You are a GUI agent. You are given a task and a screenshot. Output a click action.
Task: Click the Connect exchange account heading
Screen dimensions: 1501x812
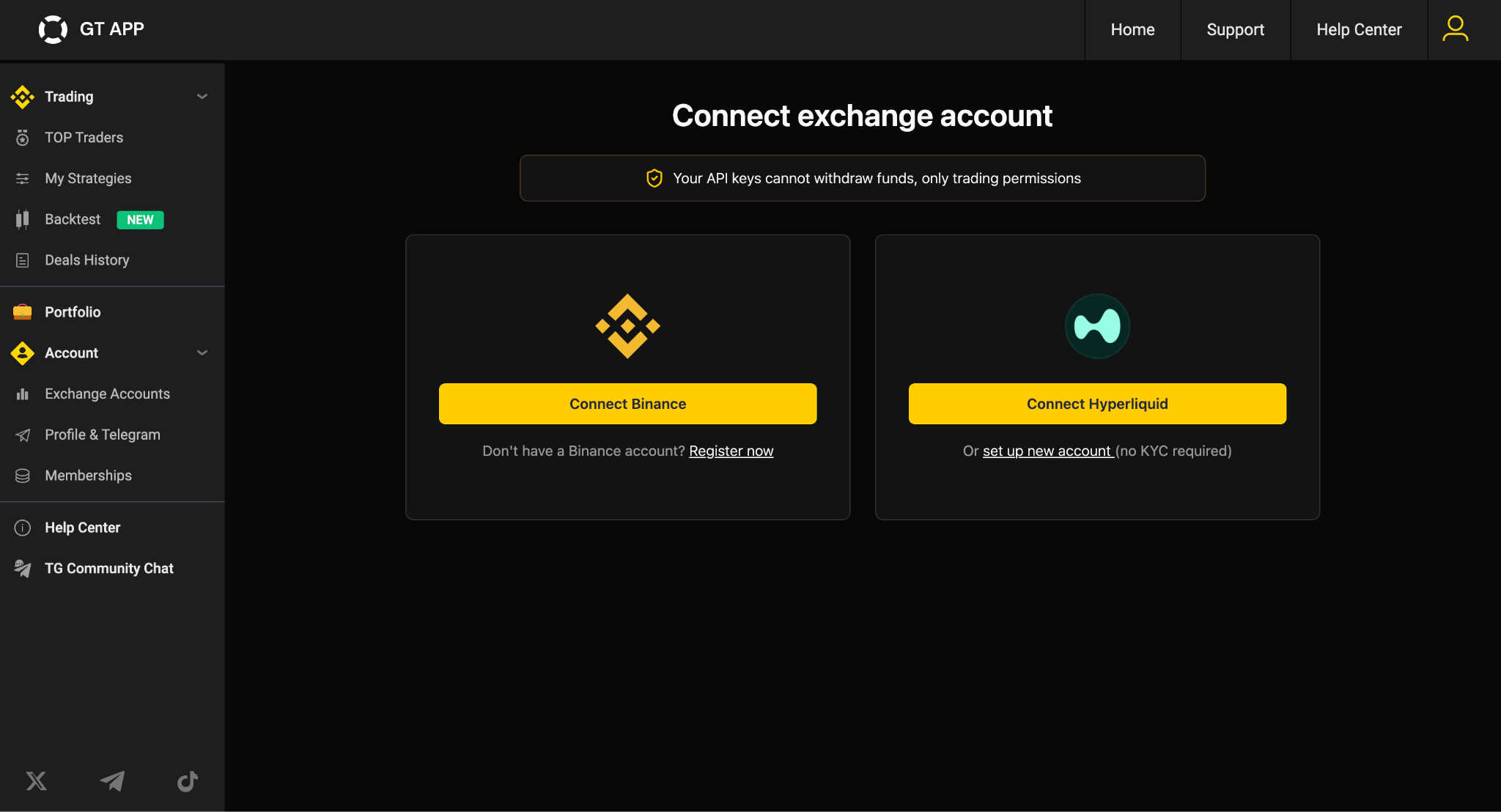[x=863, y=116]
